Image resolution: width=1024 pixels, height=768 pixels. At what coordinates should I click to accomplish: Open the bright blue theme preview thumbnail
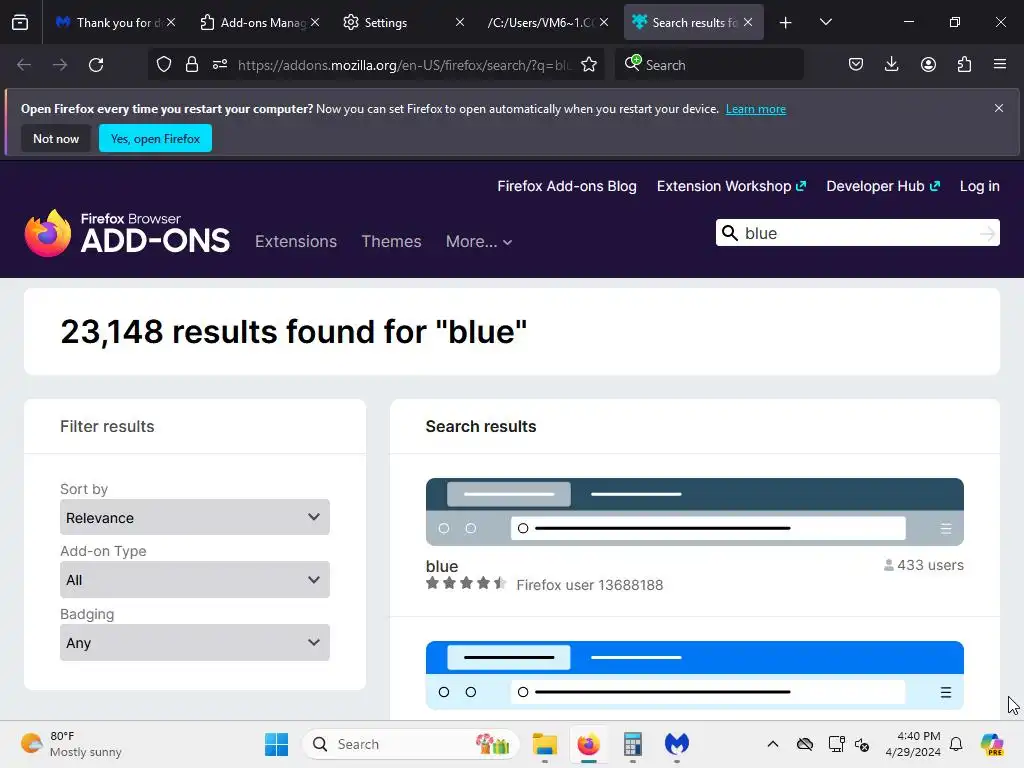[x=695, y=675]
